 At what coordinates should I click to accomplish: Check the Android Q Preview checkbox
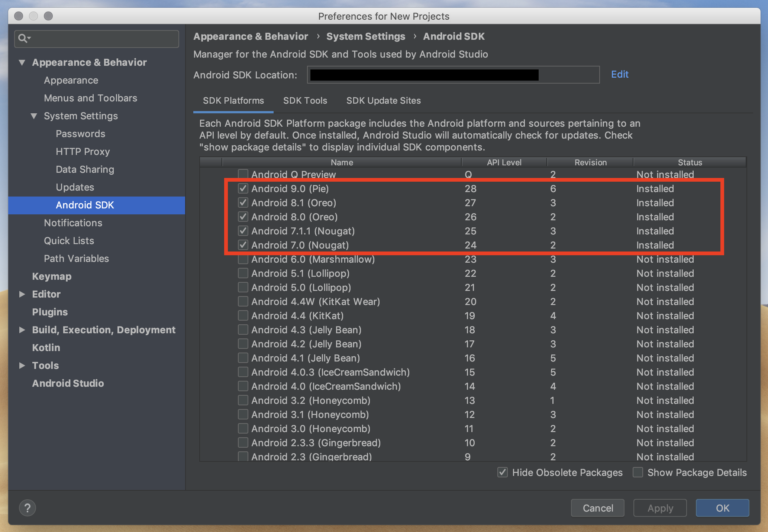[x=243, y=174]
